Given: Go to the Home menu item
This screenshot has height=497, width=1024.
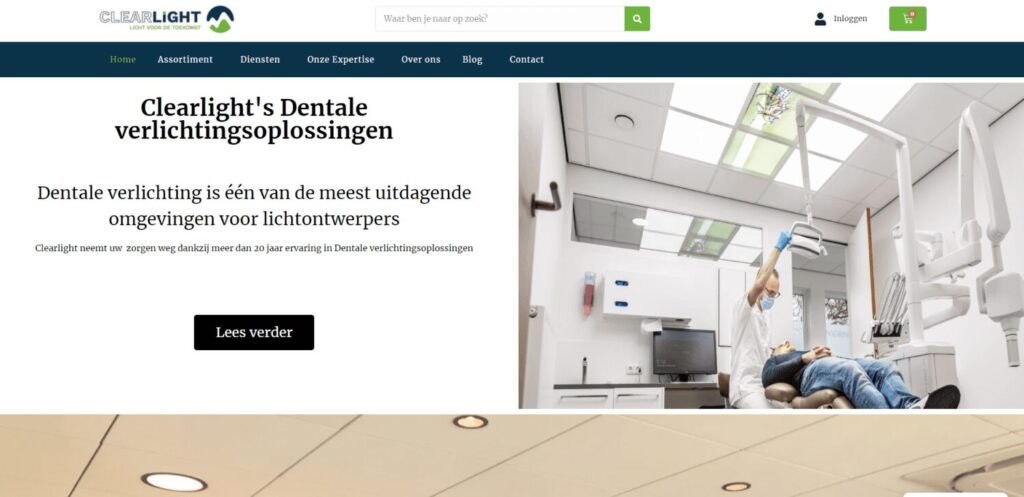Looking at the screenshot, I should point(123,59).
